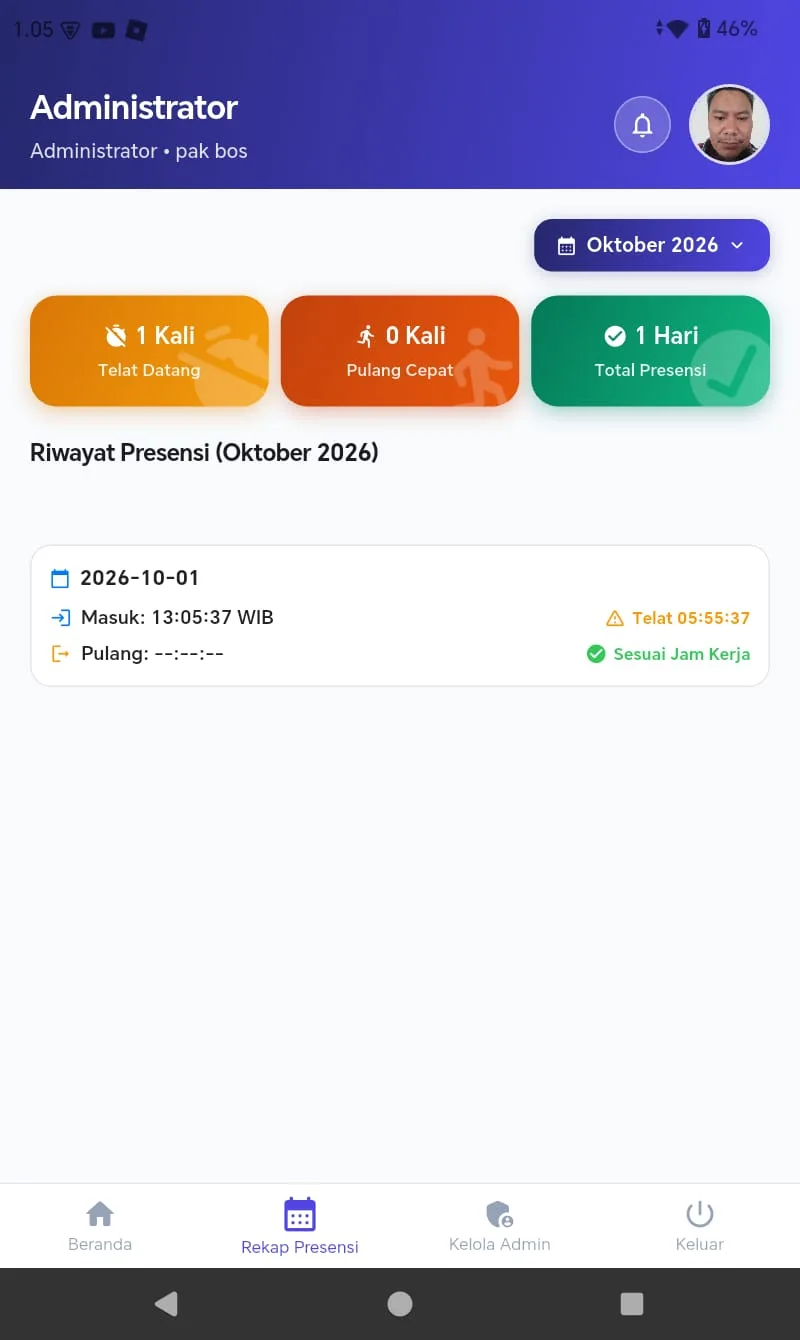Tap the administrator profile photo
The image size is (800, 1340).
tap(729, 124)
